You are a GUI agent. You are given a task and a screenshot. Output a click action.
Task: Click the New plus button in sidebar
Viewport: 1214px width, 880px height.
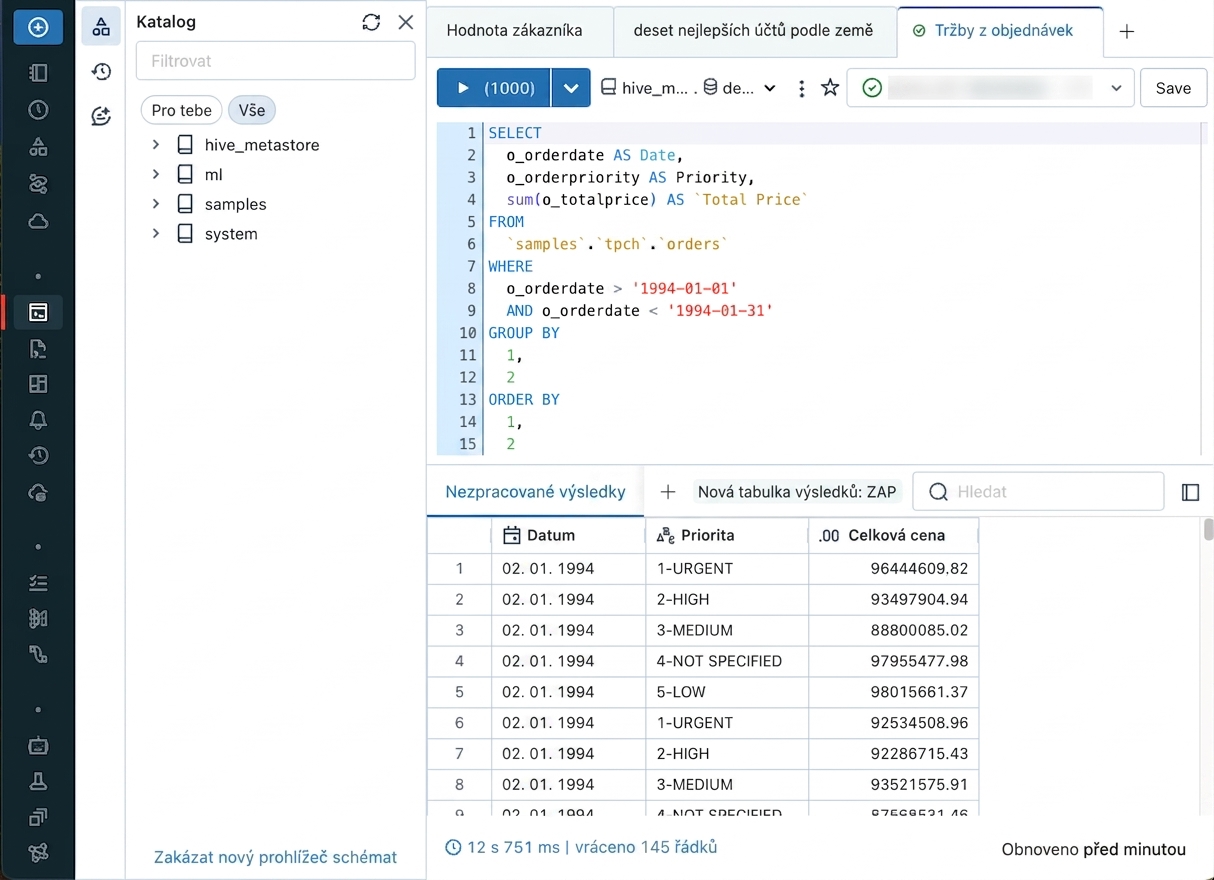(x=38, y=28)
